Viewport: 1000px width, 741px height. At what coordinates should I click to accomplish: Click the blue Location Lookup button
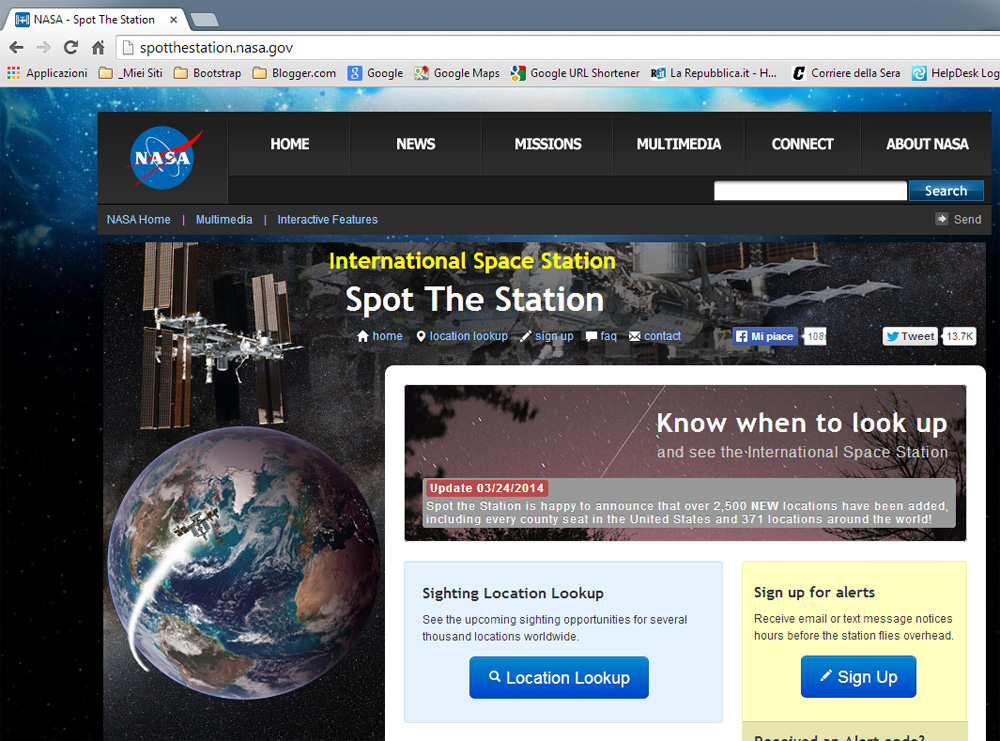coord(559,677)
